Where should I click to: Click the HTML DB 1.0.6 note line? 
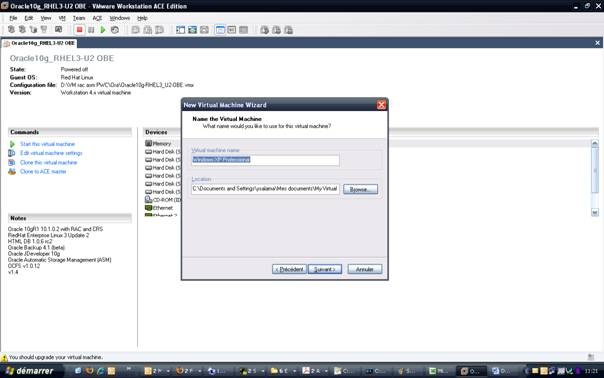(x=30, y=241)
